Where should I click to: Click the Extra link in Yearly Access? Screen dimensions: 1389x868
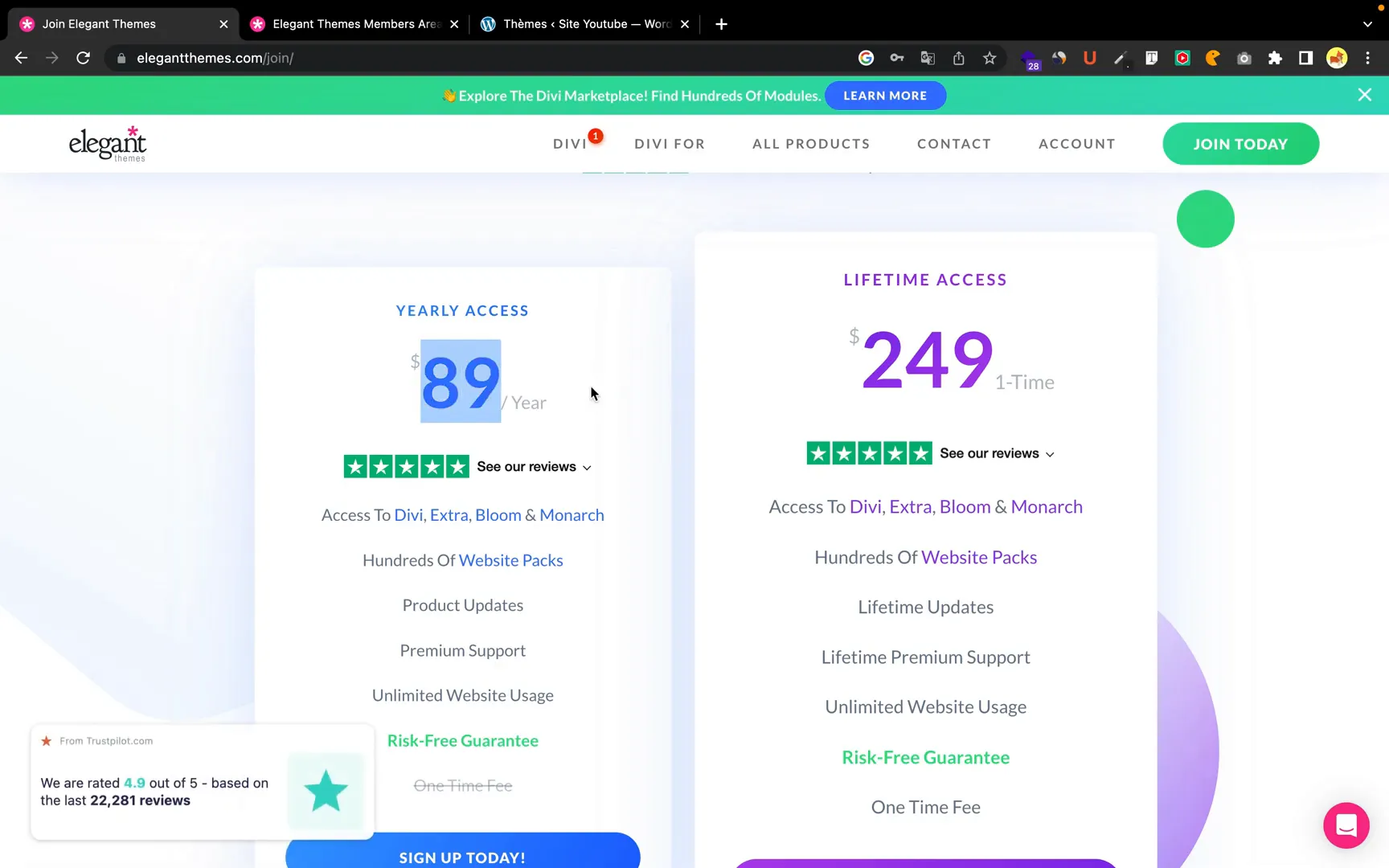[449, 515]
